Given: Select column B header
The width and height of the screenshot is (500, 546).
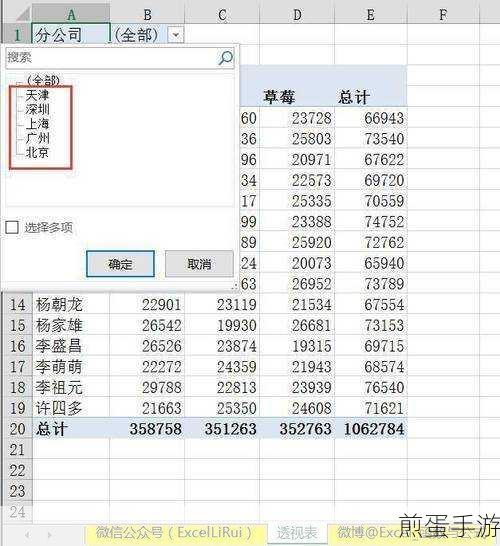Looking at the screenshot, I should [147, 15].
